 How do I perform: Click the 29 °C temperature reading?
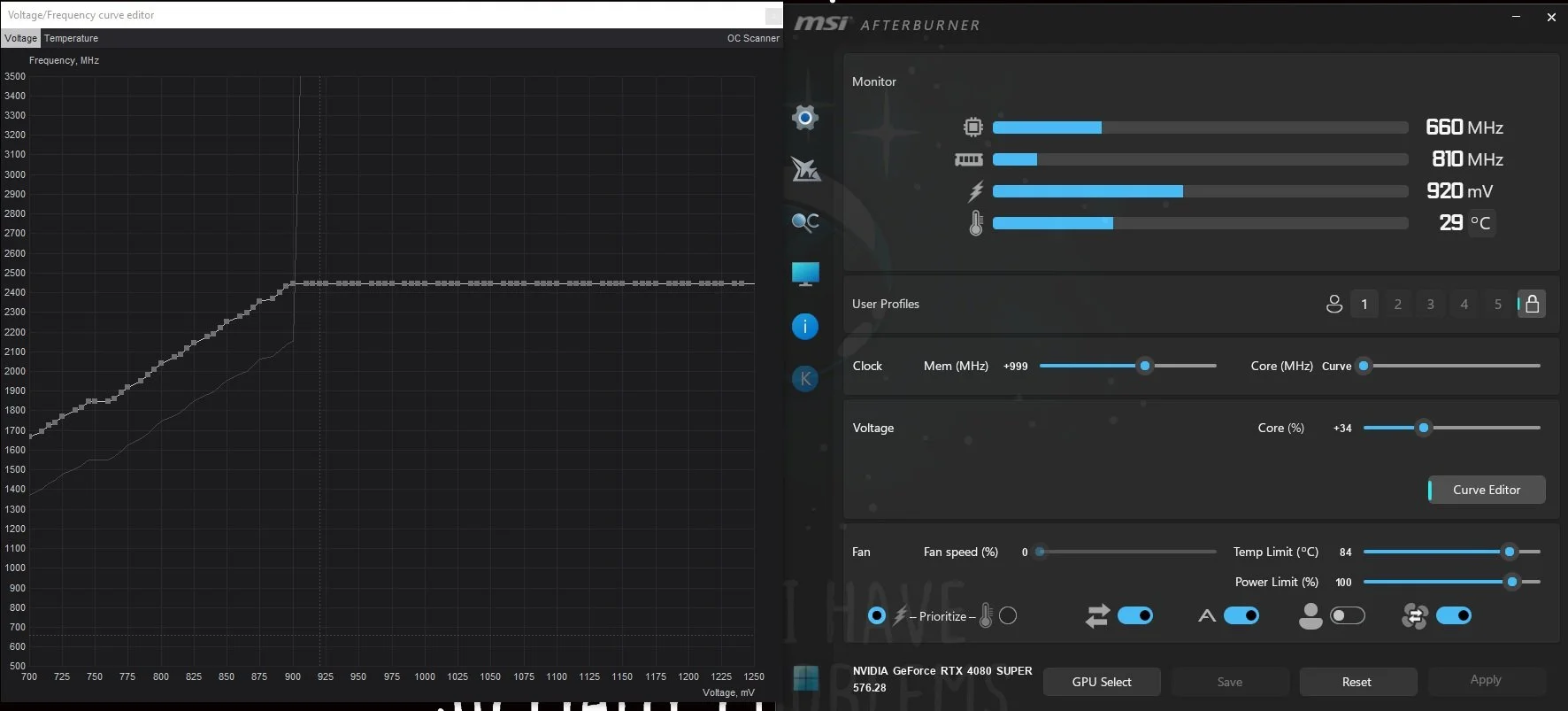click(1465, 222)
